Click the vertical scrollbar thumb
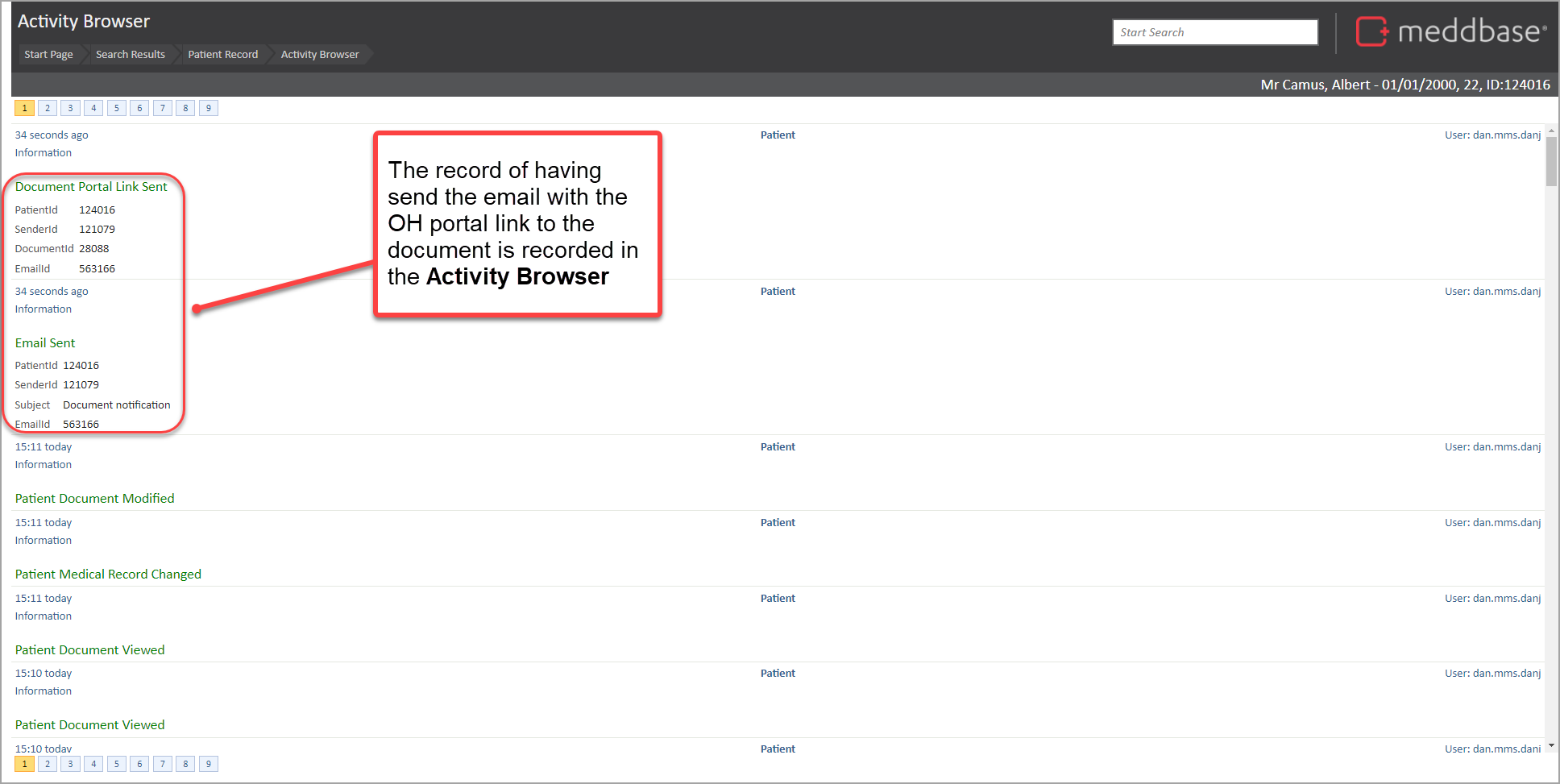The image size is (1560, 784). [1551, 161]
